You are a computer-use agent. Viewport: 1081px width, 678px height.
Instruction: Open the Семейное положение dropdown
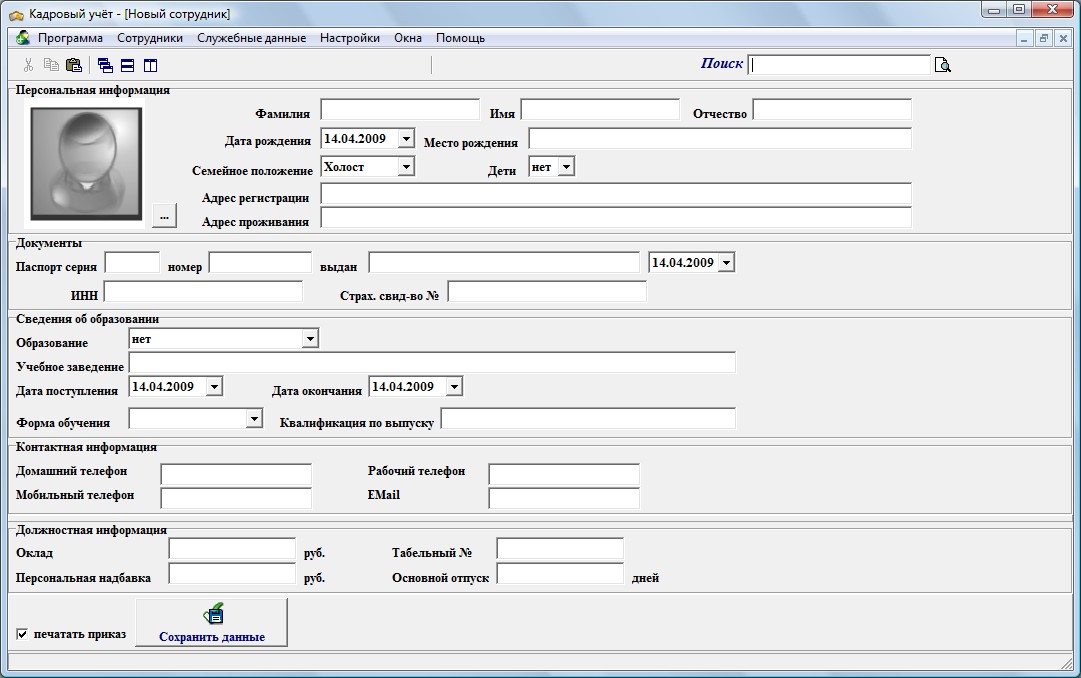[x=406, y=167]
